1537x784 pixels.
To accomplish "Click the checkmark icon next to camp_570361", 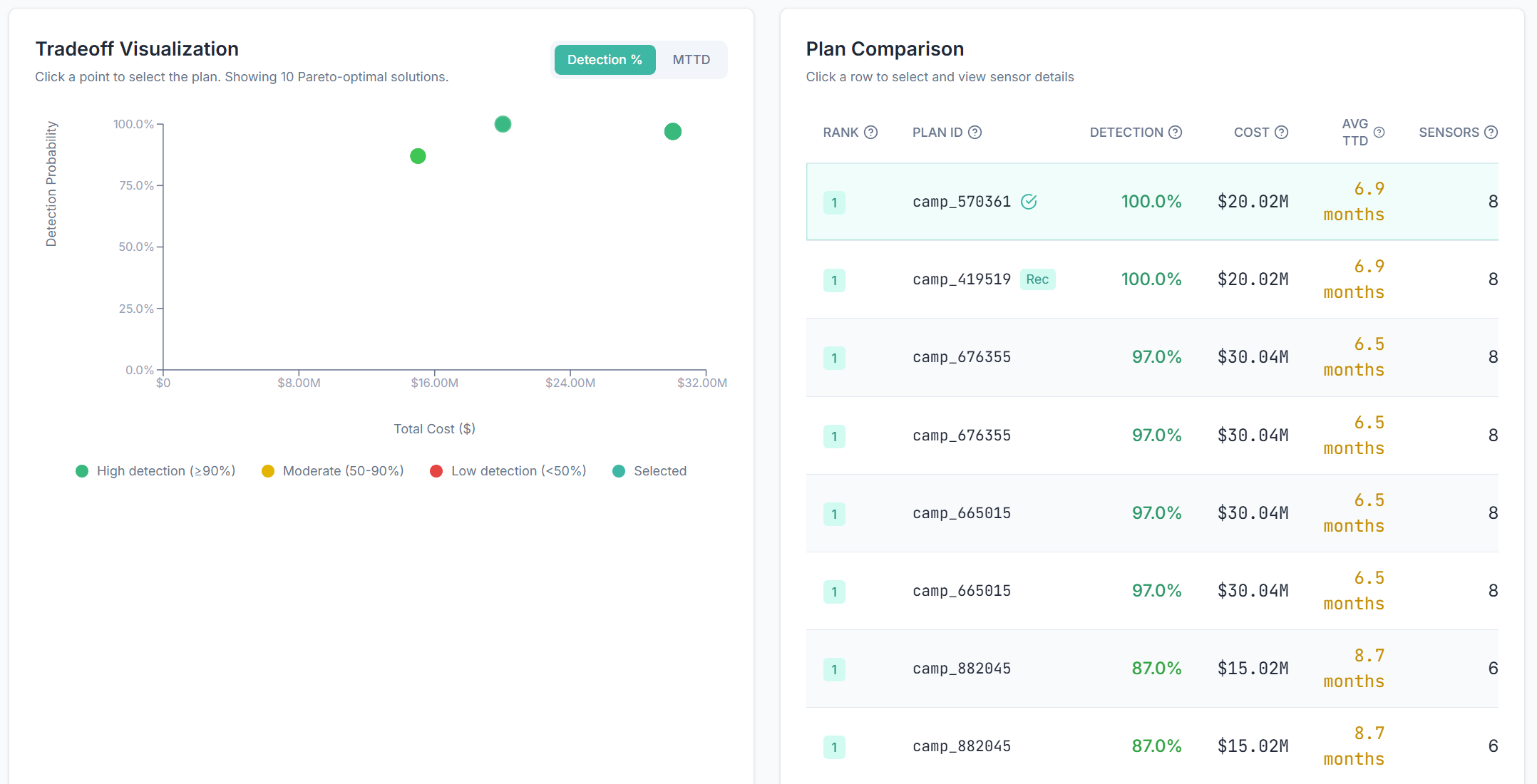I will coord(1029,202).
